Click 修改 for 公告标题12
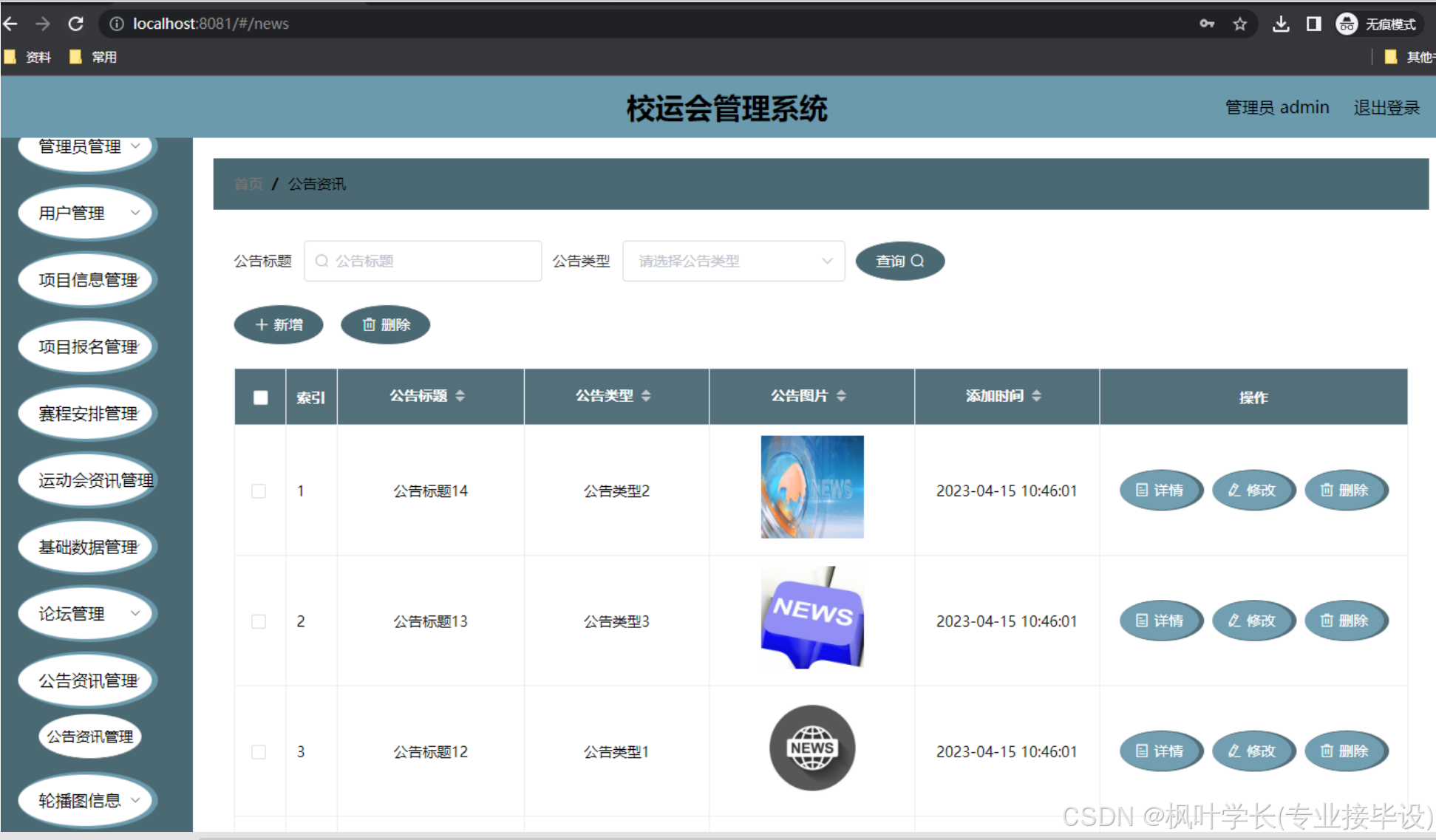 pos(1253,751)
